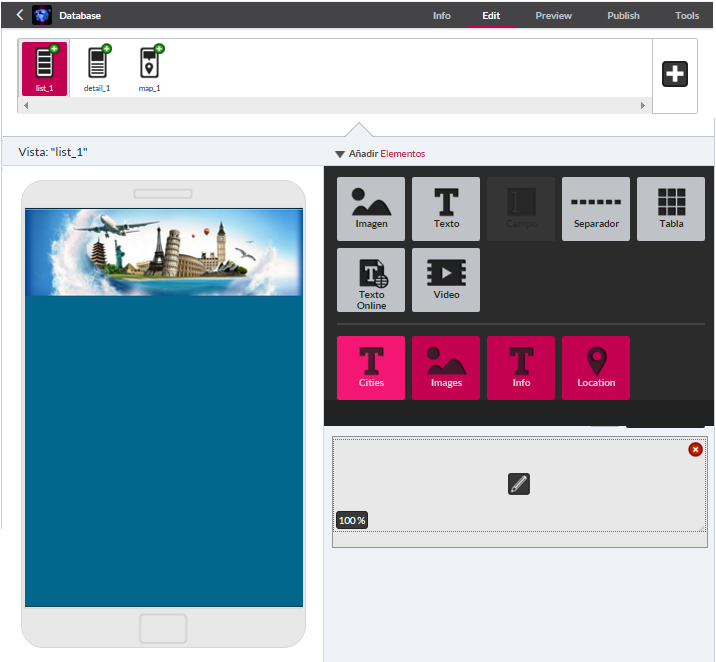
Task: Open the Edit tab
Action: tap(491, 16)
